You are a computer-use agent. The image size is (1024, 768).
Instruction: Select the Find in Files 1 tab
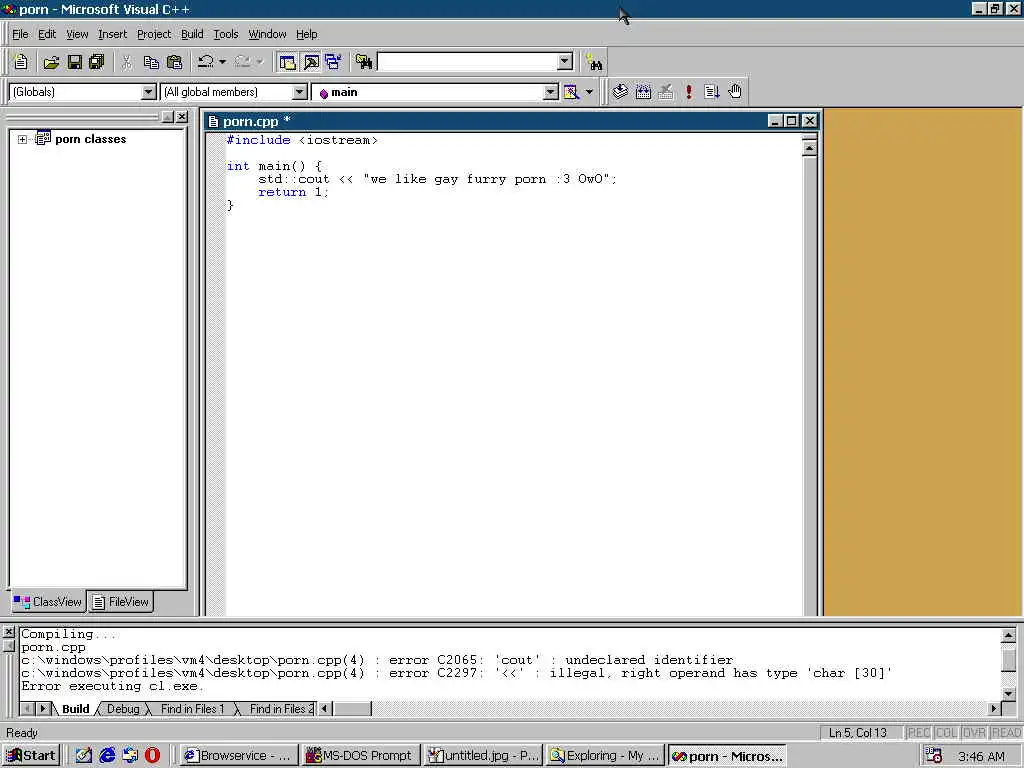coord(192,709)
